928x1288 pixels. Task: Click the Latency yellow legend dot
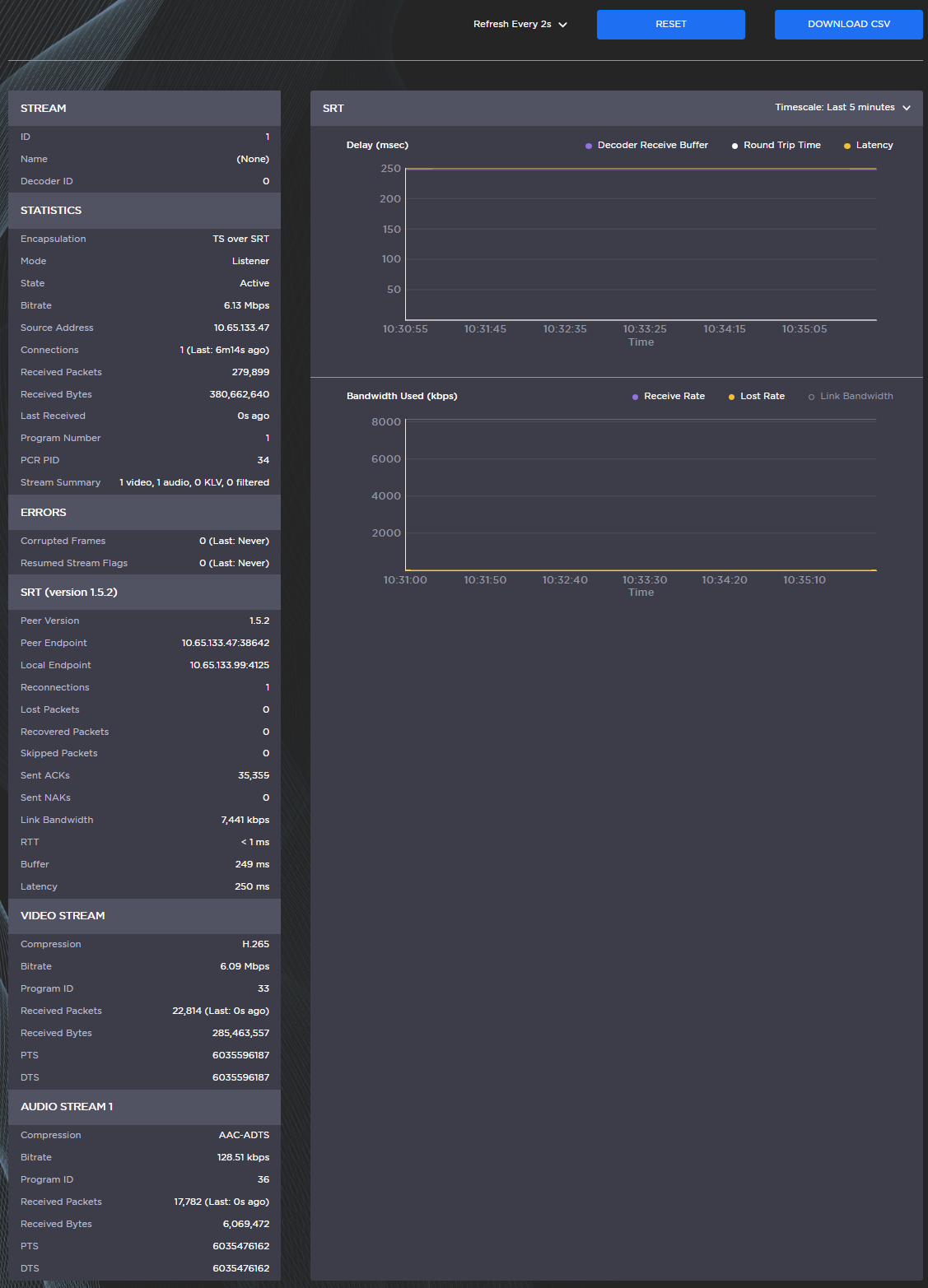847,146
